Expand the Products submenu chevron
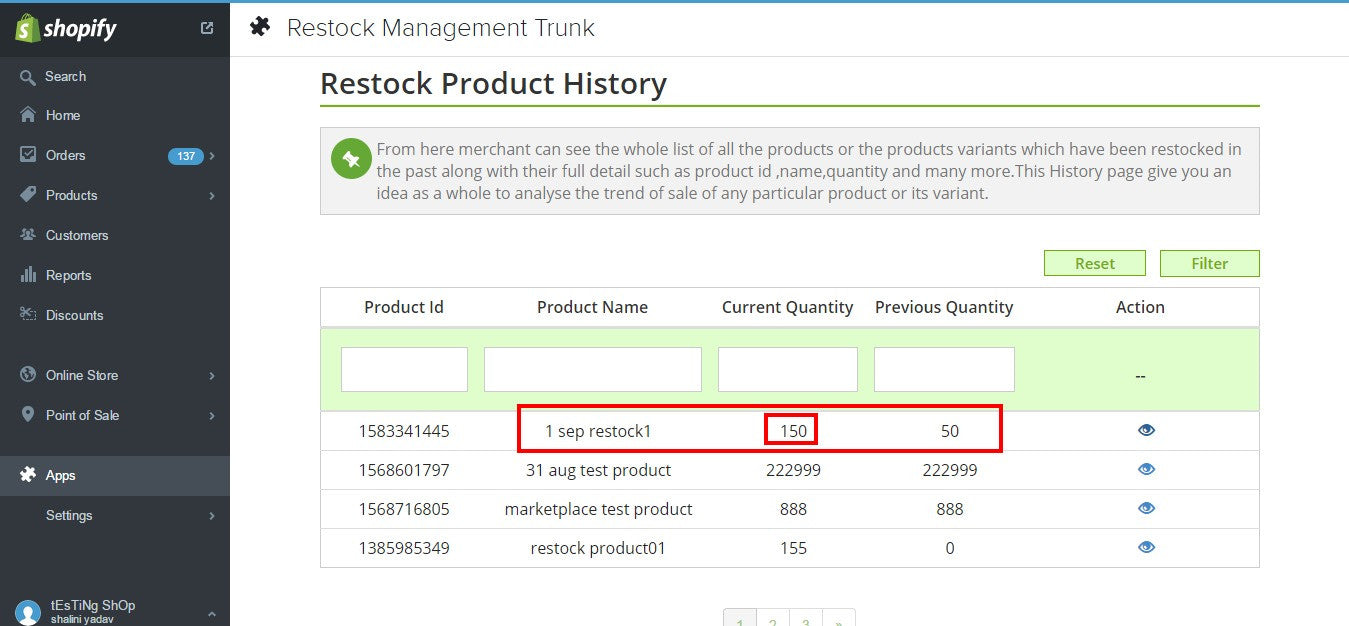This screenshot has width=1349, height=626. (x=212, y=196)
